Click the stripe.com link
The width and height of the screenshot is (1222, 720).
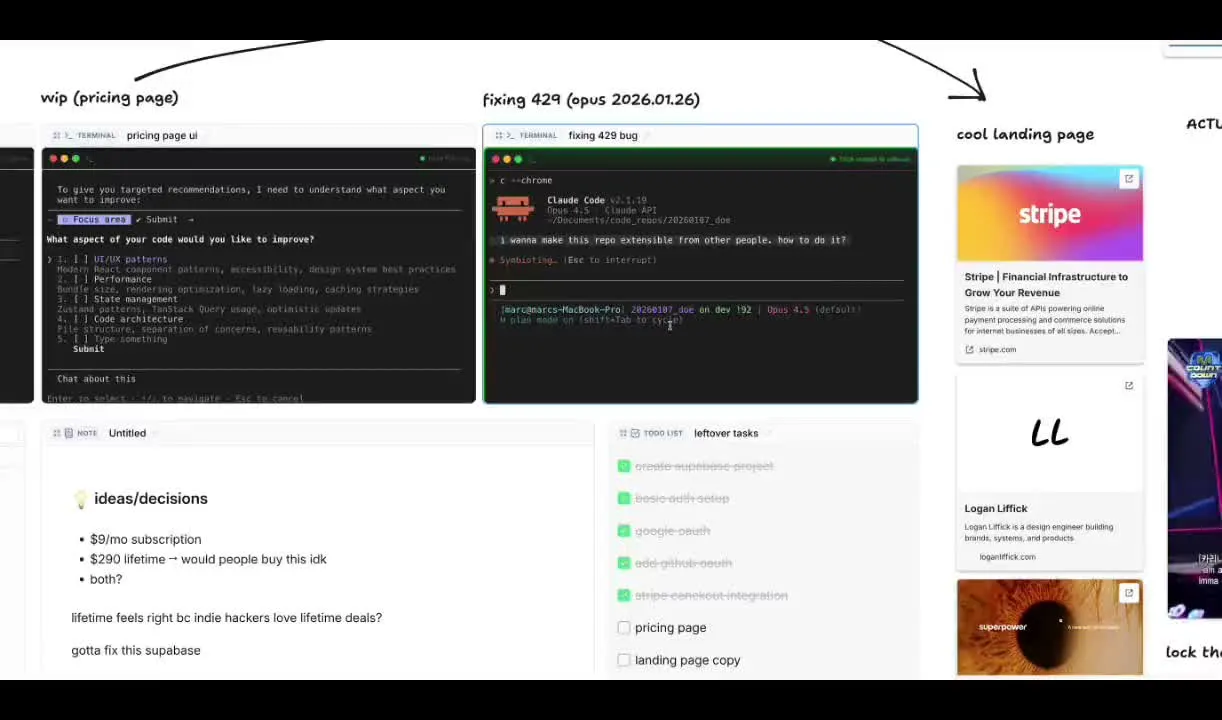click(x=996, y=350)
